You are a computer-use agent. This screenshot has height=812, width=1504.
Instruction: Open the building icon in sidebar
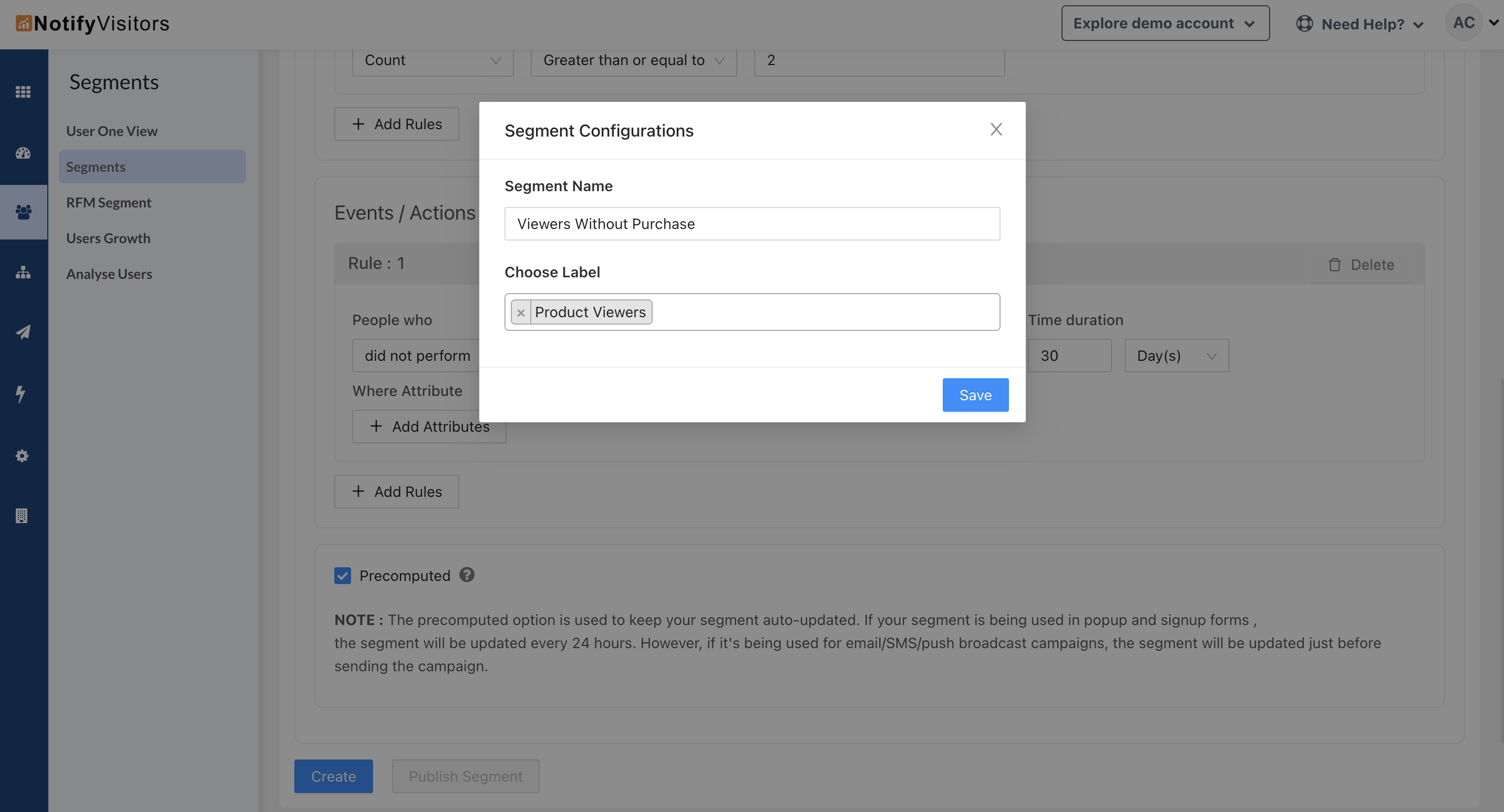click(22, 516)
